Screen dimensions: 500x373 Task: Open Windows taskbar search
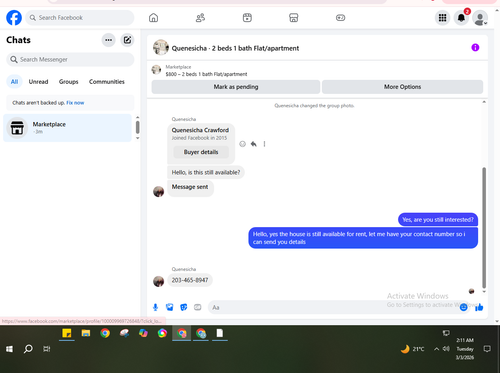tap(28, 349)
